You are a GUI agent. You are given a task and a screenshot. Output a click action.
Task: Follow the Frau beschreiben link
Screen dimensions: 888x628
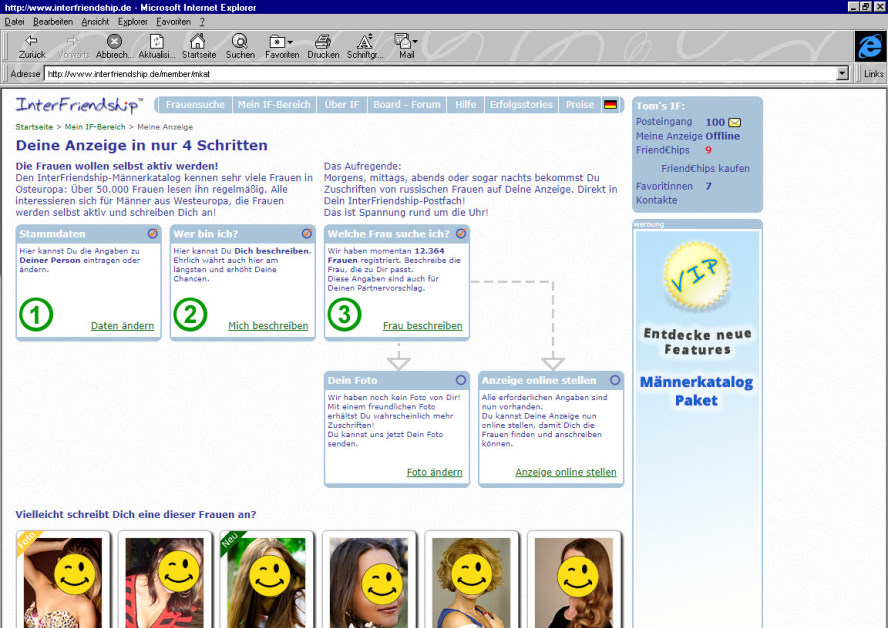tap(422, 326)
